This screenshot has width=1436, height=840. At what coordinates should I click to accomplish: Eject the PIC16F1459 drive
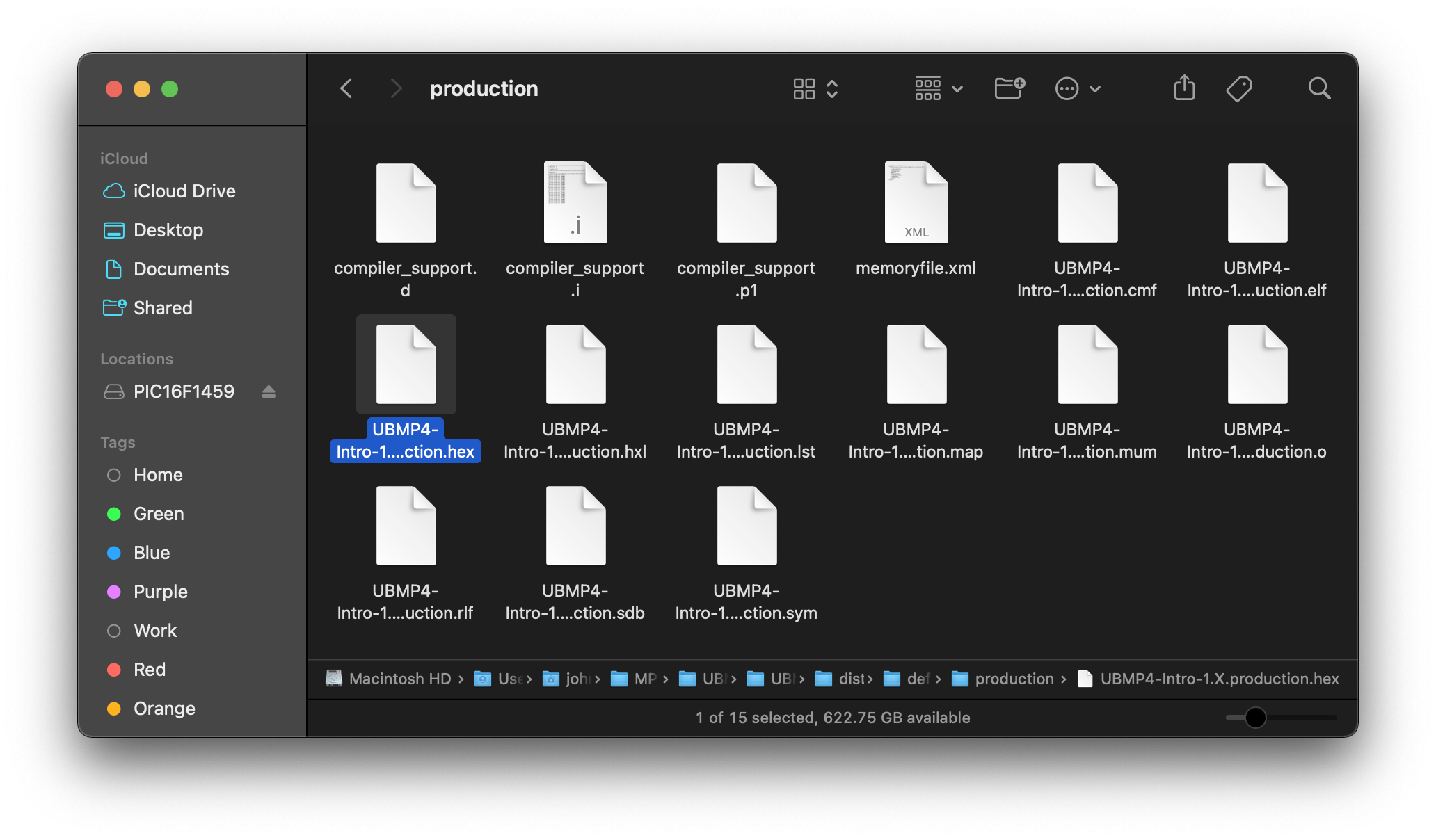coord(270,391)
